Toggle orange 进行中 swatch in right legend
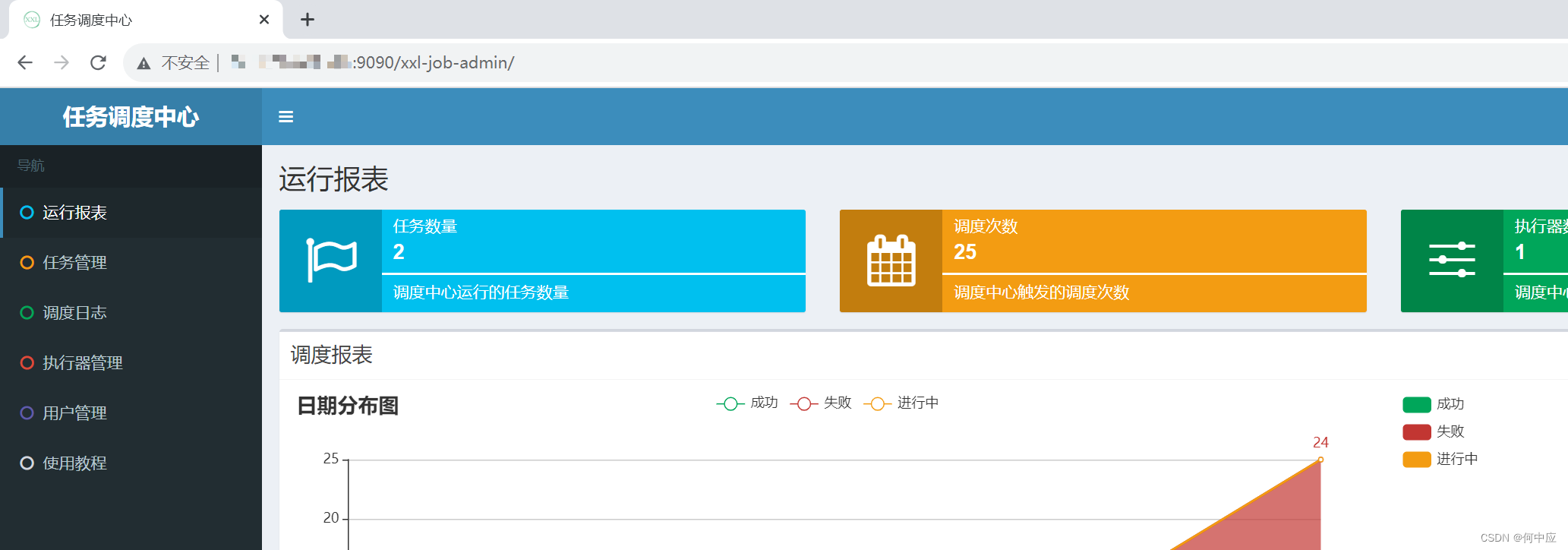 (1417, 460)
